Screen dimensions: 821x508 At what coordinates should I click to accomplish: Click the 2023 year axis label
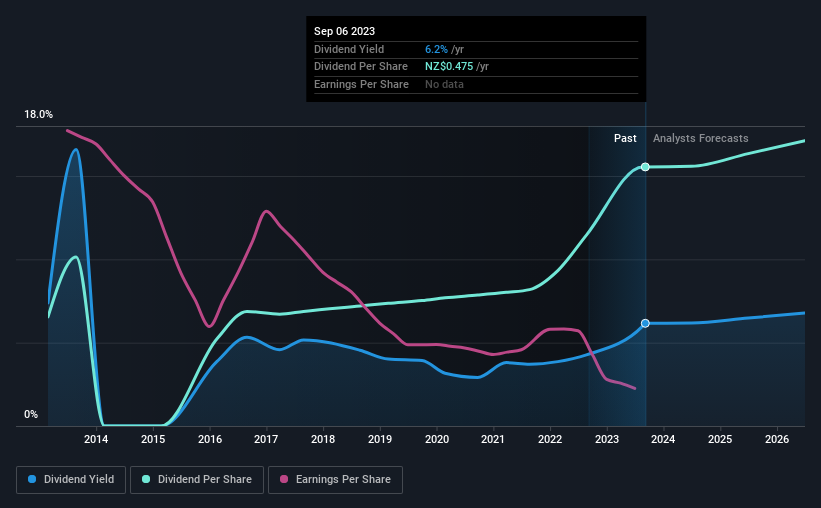pyautogui.click(x=607, y=439)
